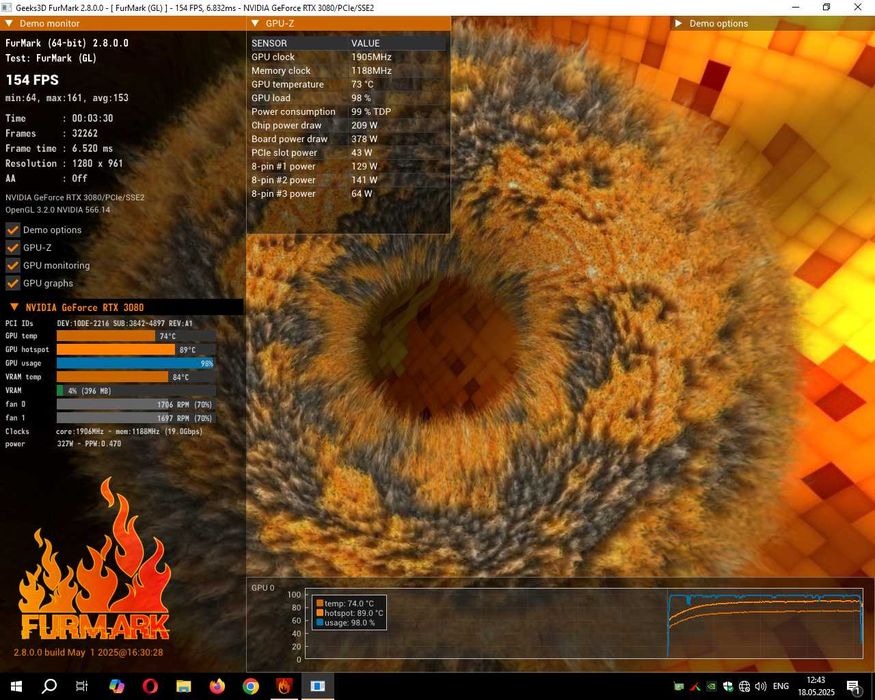The width and height of the screenshot is (875, 700).
Task: Open network globe tray icon
Action: click(744, 687)
